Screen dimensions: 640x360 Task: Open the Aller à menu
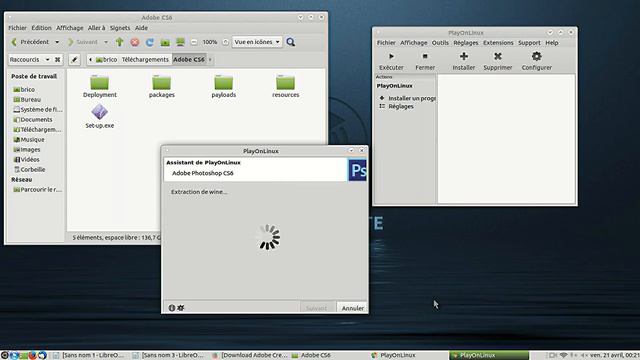pos(96,28)
